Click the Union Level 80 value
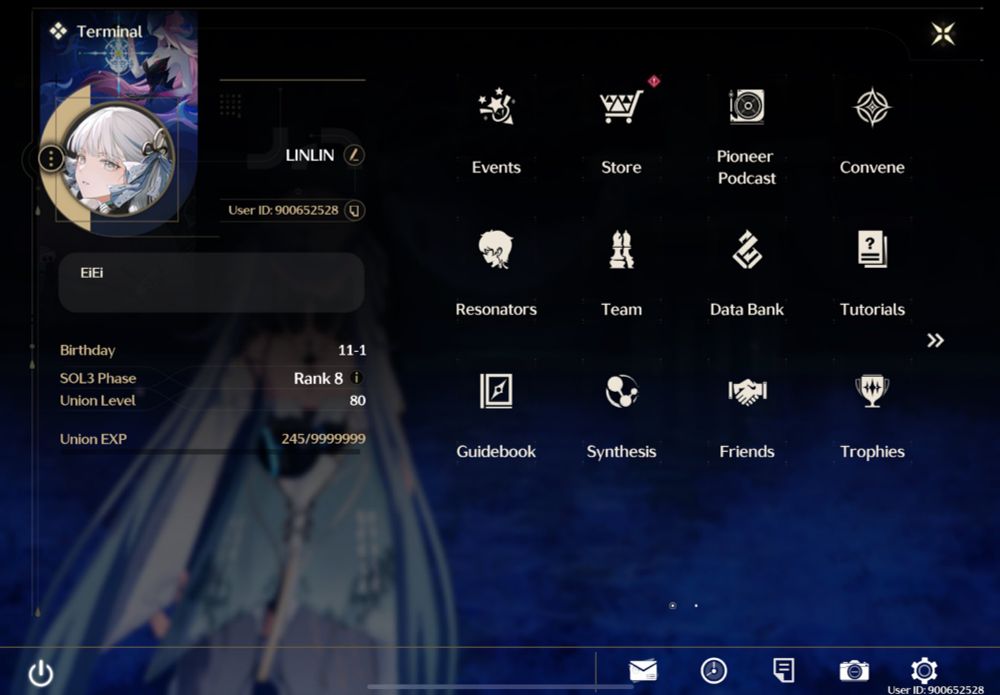Image resolution: width=1000 pixels, height=695 pixels. pos(357,400)
